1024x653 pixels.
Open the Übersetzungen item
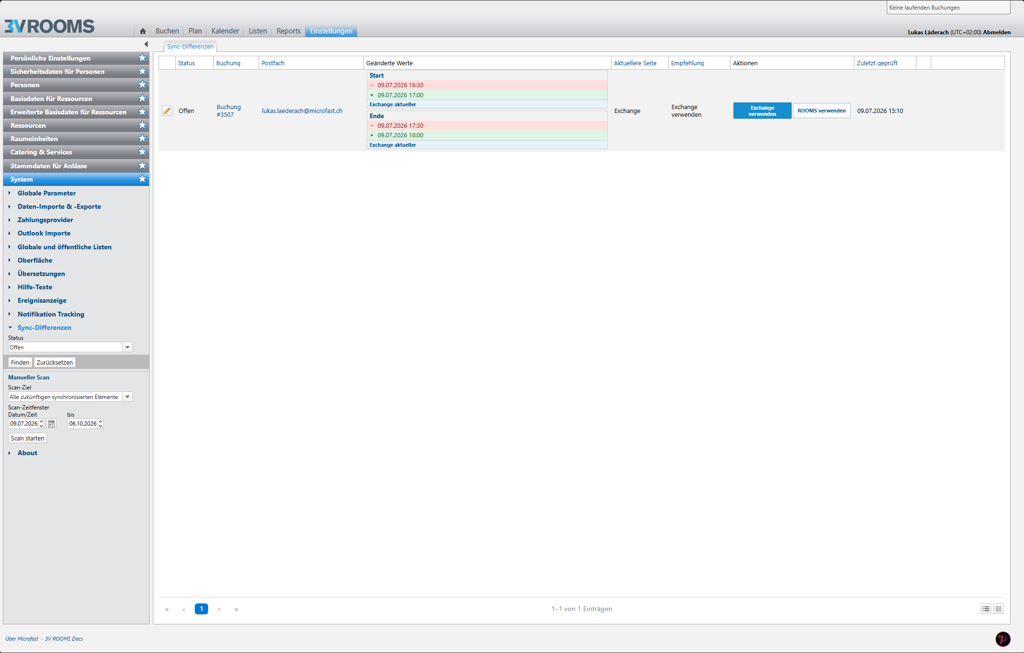pos(41,274)
